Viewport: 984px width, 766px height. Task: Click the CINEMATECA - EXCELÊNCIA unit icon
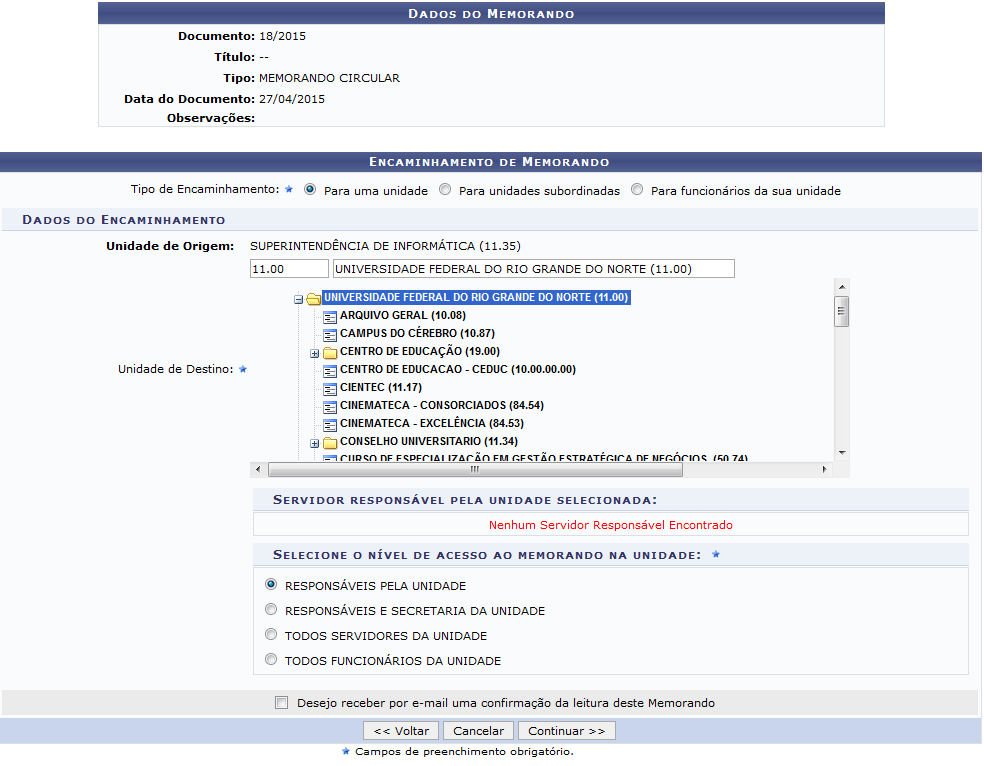coord(330,424)
